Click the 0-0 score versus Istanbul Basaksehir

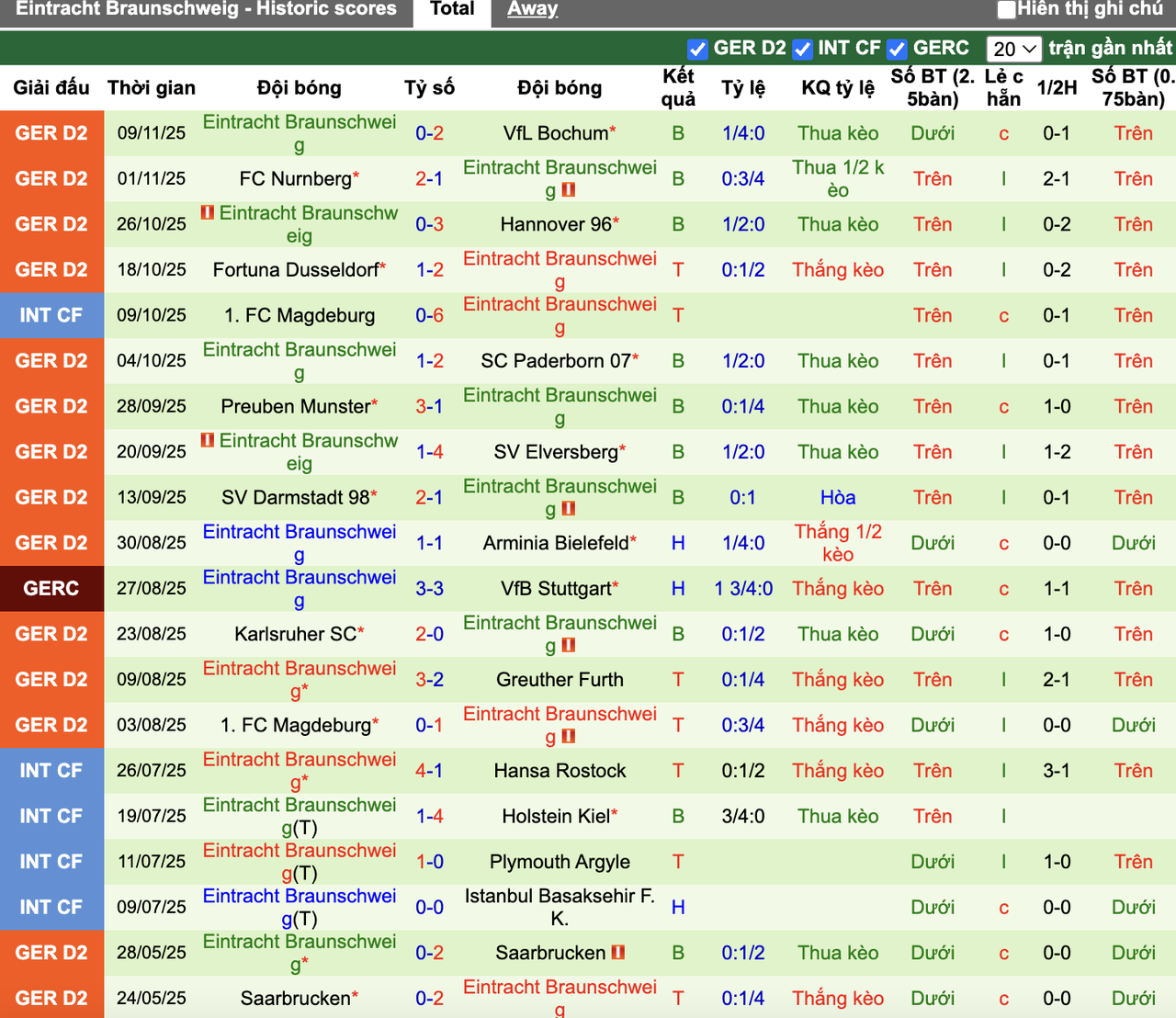pyautogui.click(x=429, y=907)
